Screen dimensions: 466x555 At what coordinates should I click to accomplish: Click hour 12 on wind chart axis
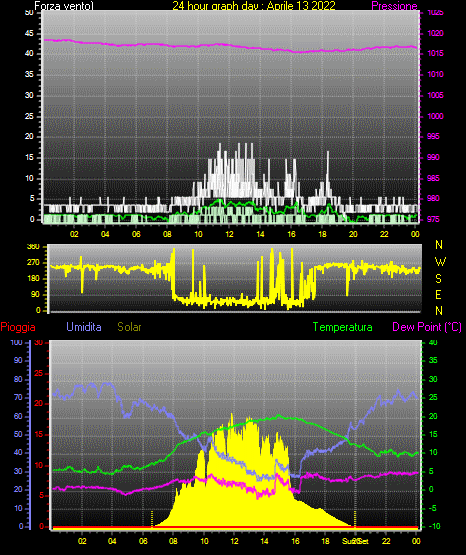[229, 234]
